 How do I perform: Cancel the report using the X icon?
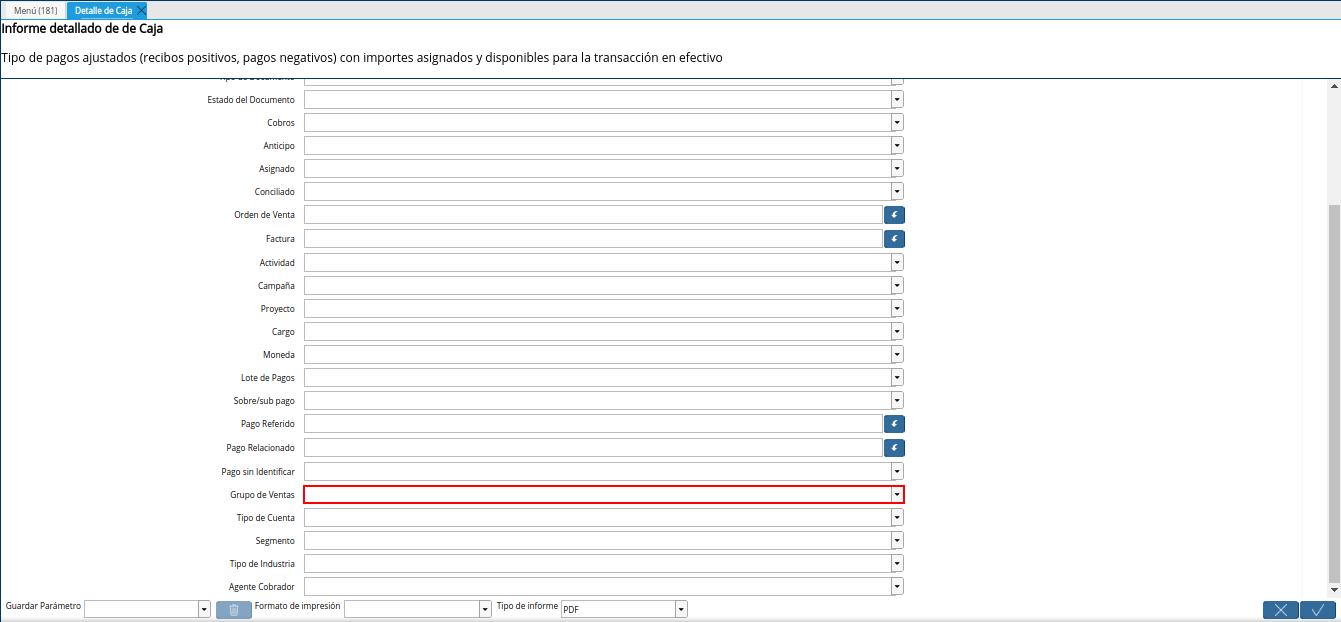point(1280,609)
